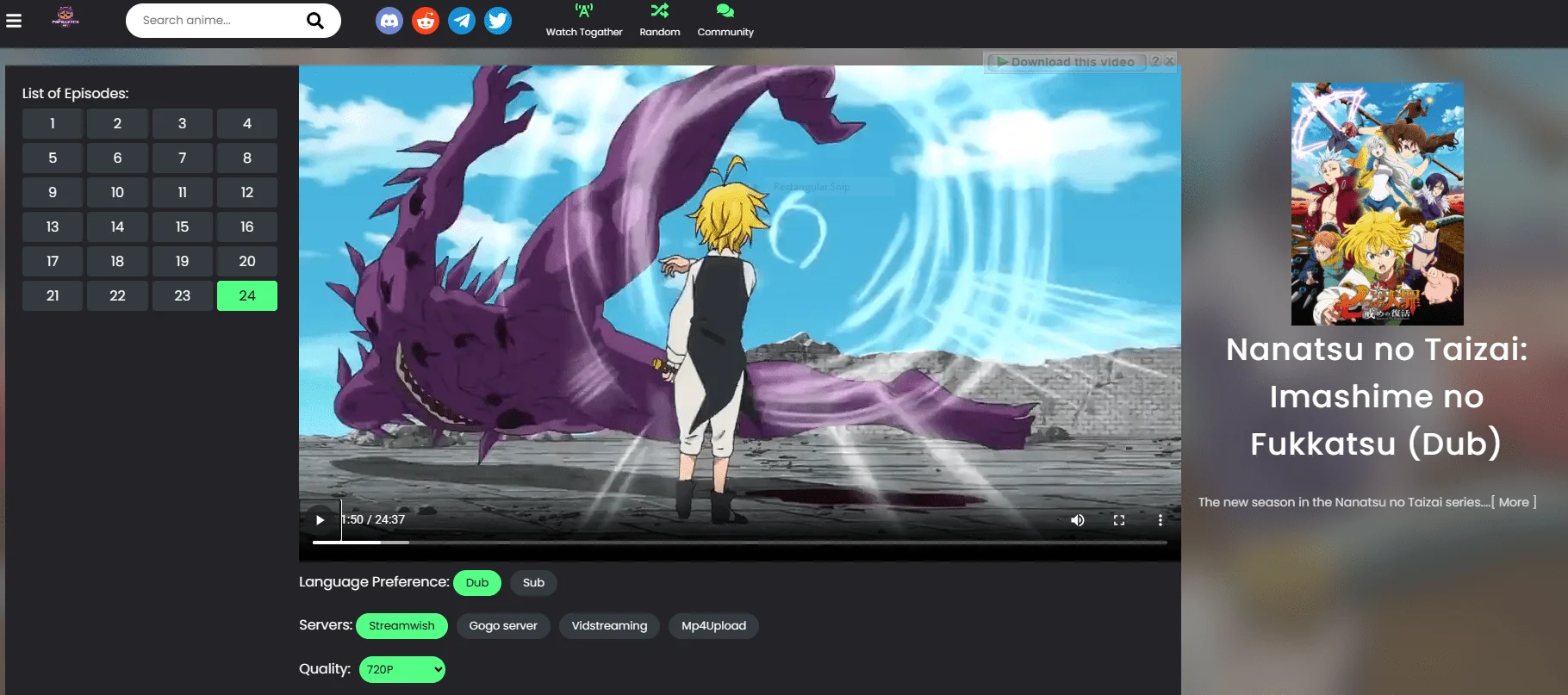Open the download banner help icon
Image resolution: width=1568 pixels, height=695 pixels.
click(x=1156, y=62)
